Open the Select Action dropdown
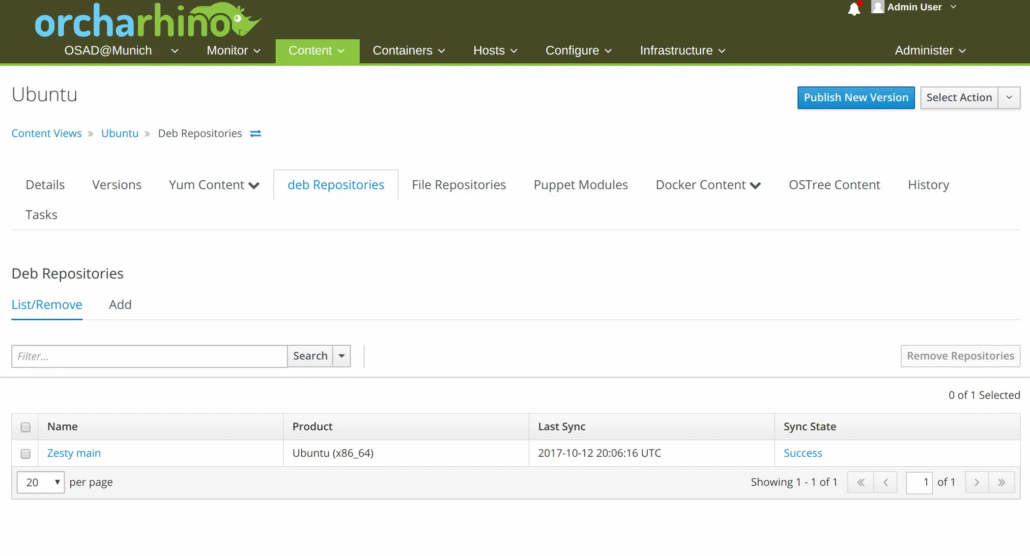 click(x=969, y=98)
